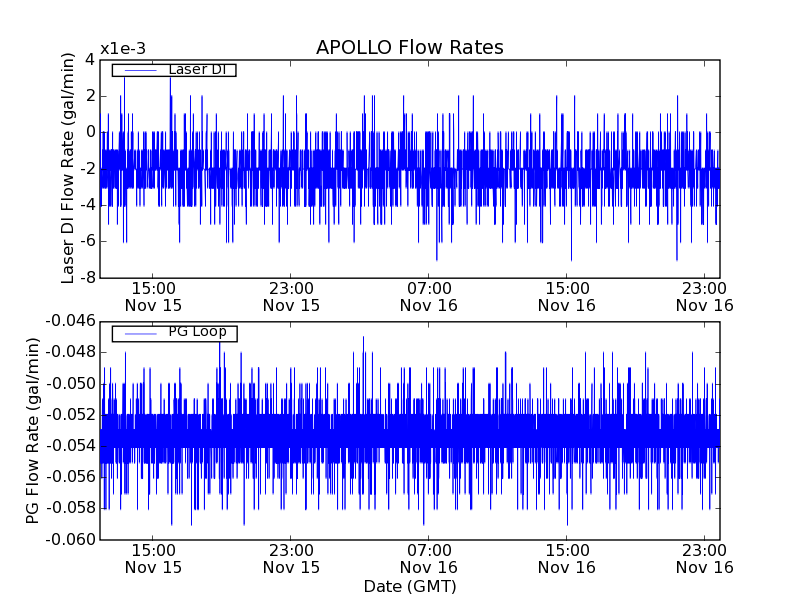Click 07:00 Nov 16 tick on top plot
The width and height of the screenshot is (800, 600).
coord(428,296)
